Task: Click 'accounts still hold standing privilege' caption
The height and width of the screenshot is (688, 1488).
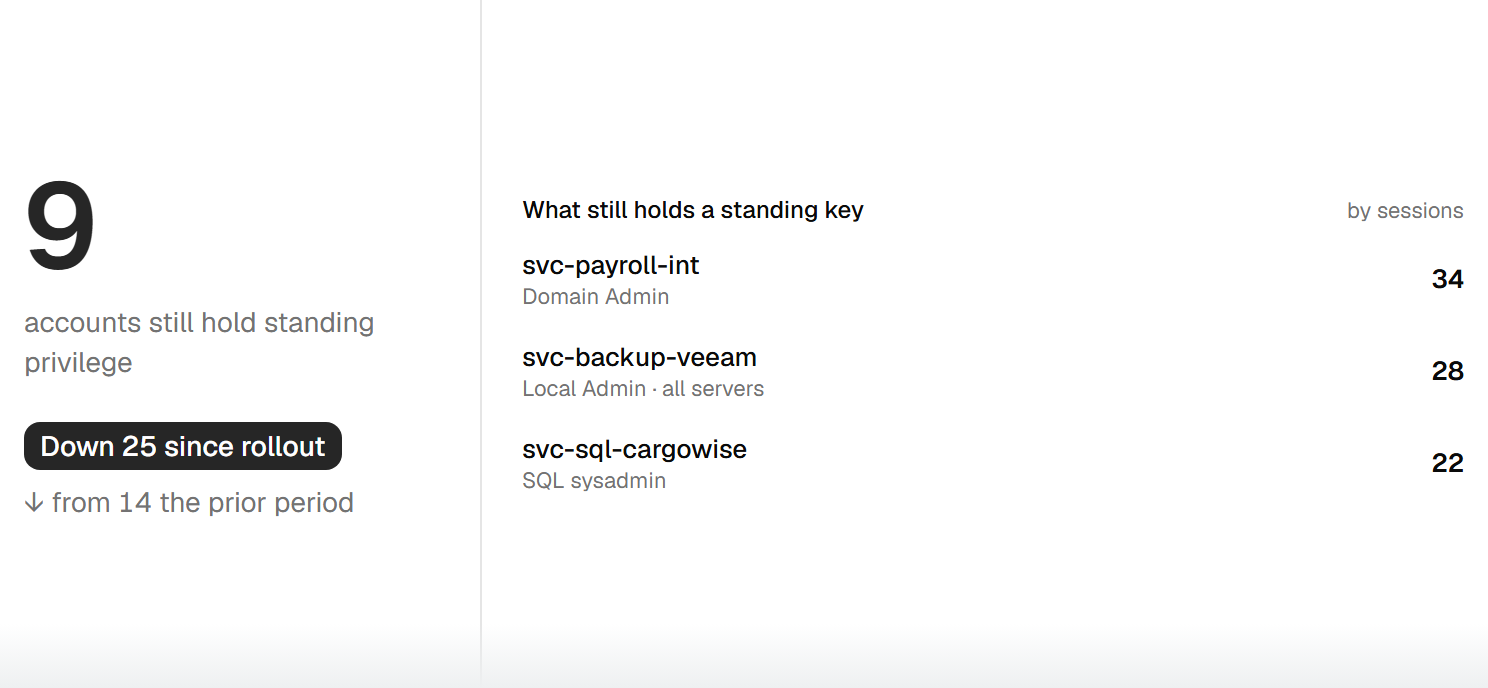Action: click(x=199, y=342)
